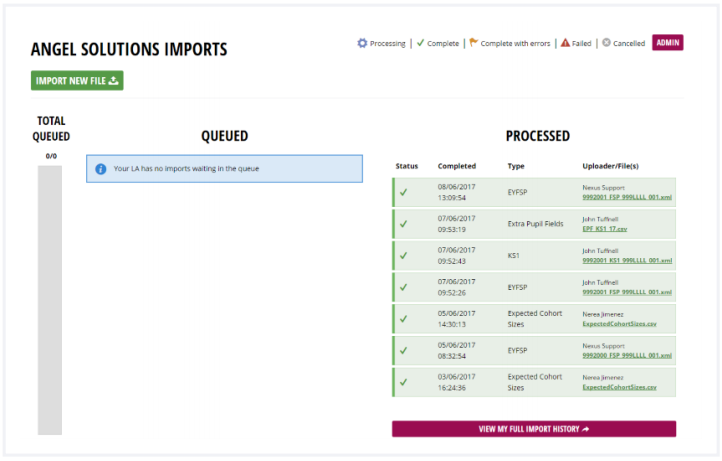Open ExpectedCohortSizes.csv link from 03/06/2017
This screenshot has width=722, height=461.
[619, 387]
